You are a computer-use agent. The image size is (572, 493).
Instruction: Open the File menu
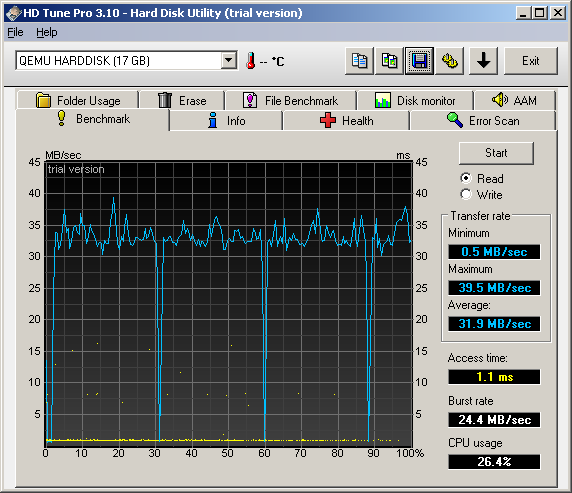point(15,32)
